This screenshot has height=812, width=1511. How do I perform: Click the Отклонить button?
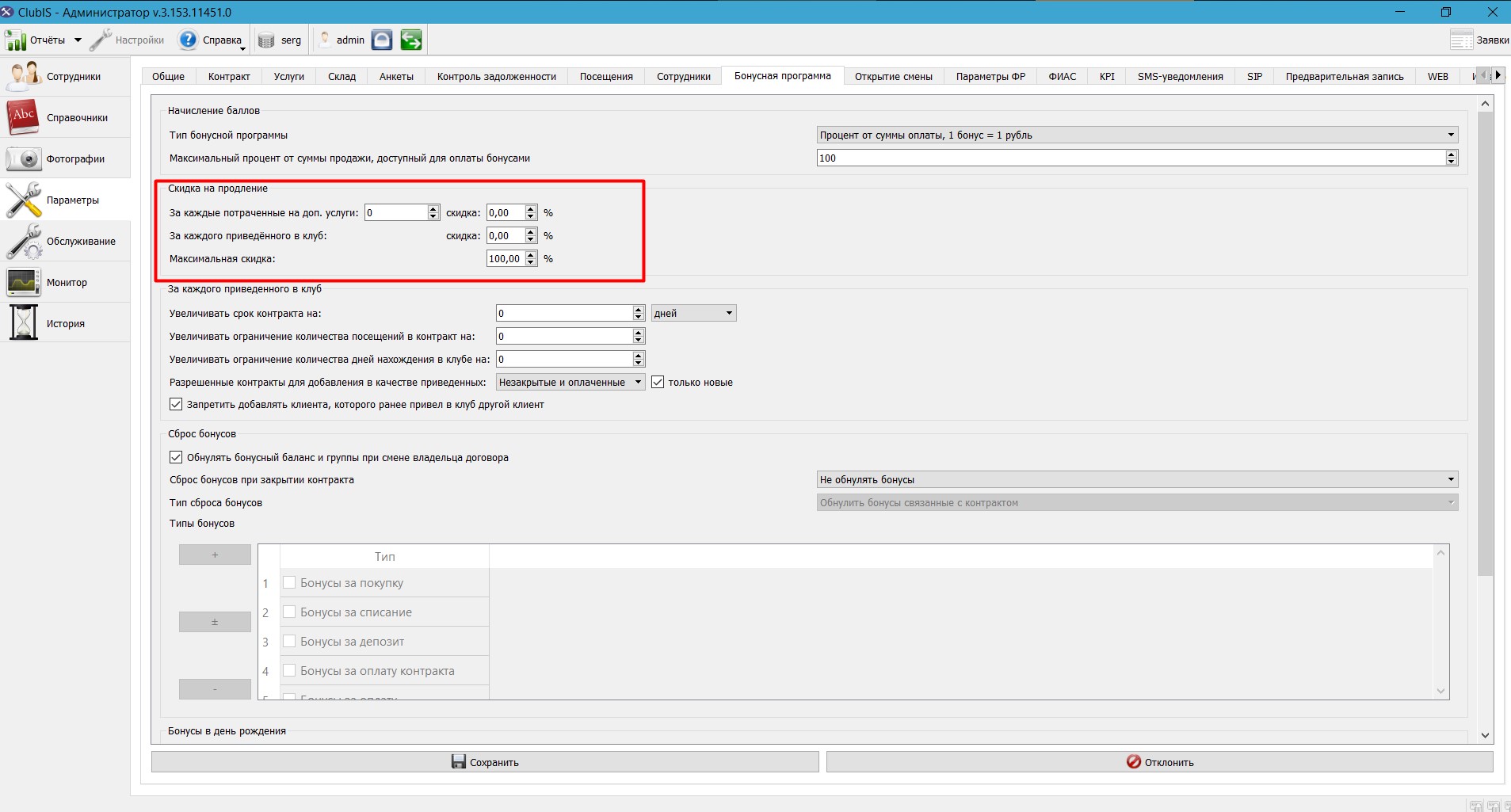click(x=1160, y=762)
